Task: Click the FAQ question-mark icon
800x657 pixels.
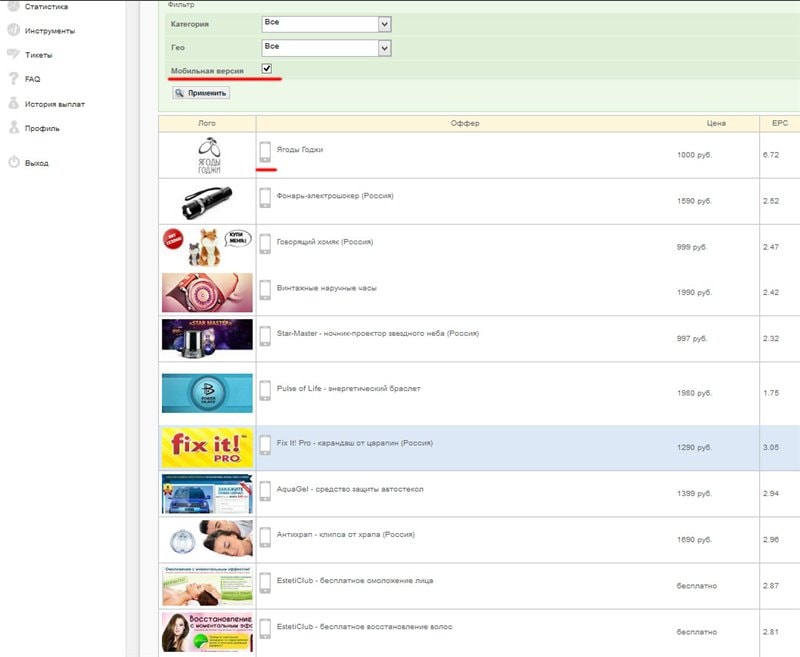Action: tap(14, 79)
